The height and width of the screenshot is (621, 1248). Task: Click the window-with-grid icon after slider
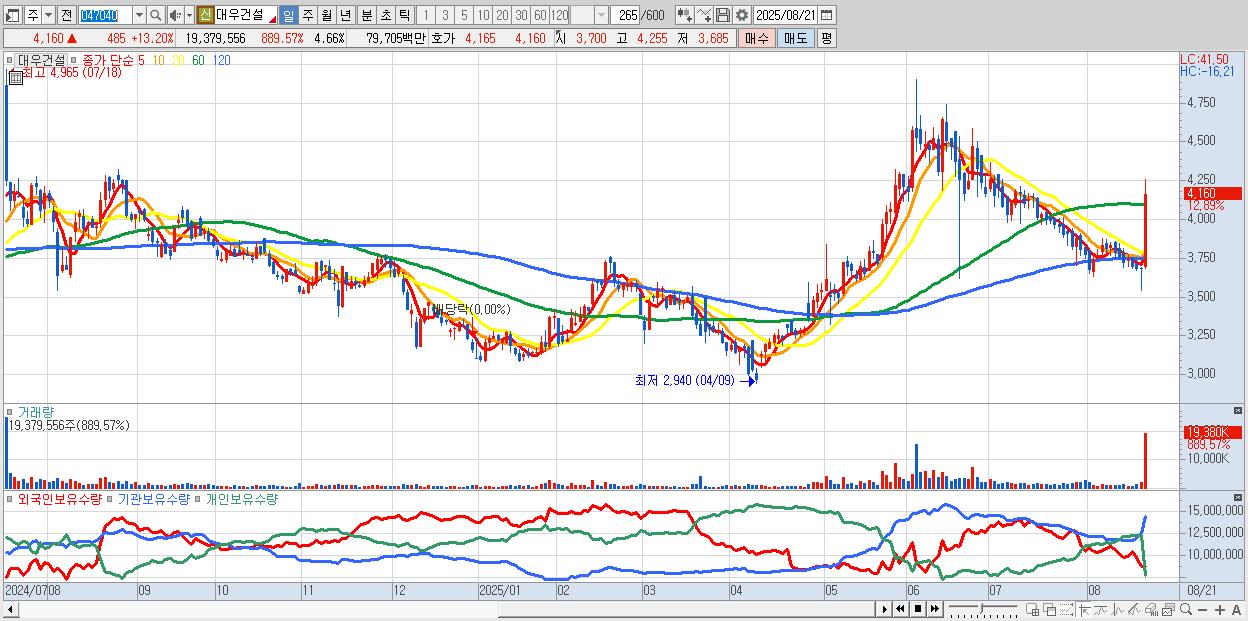pos(1033,609)
